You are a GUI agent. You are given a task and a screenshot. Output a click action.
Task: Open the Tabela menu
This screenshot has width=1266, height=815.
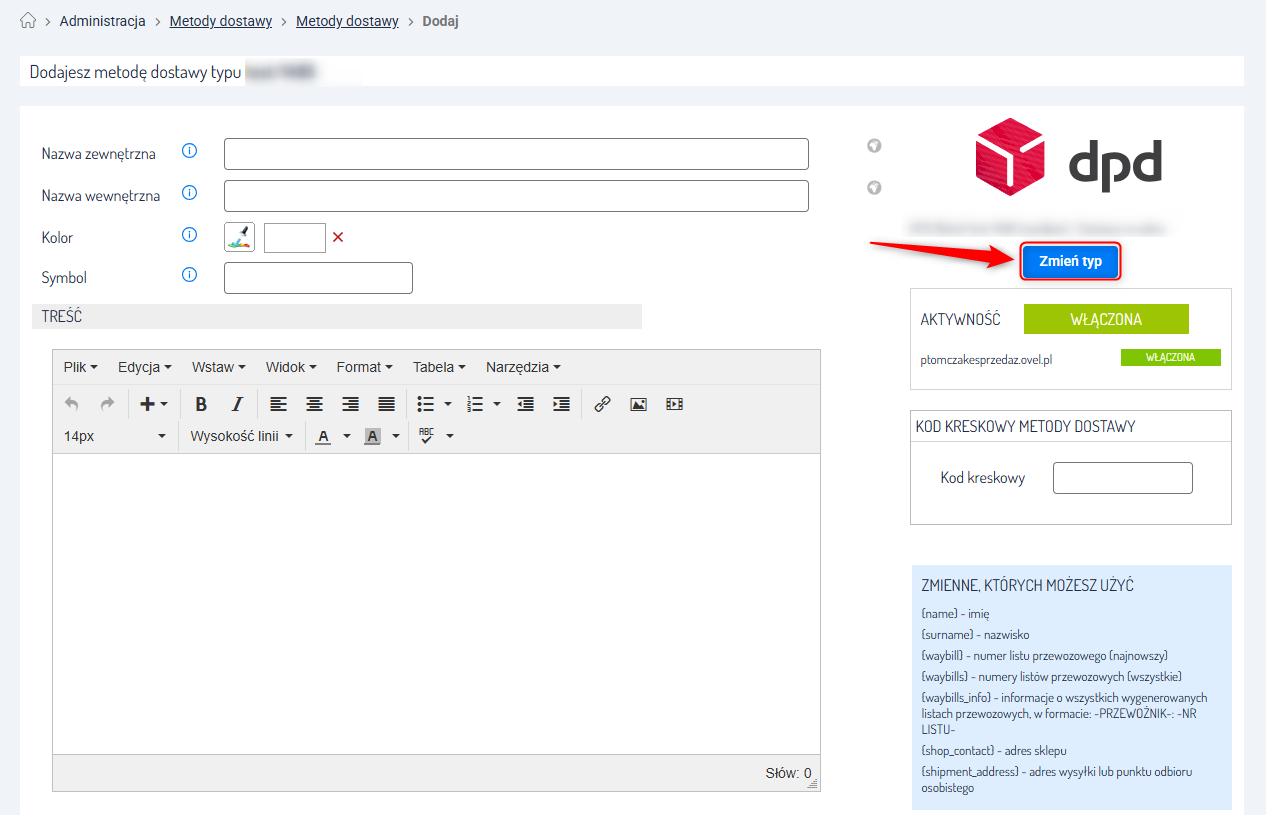pos(439,367)
